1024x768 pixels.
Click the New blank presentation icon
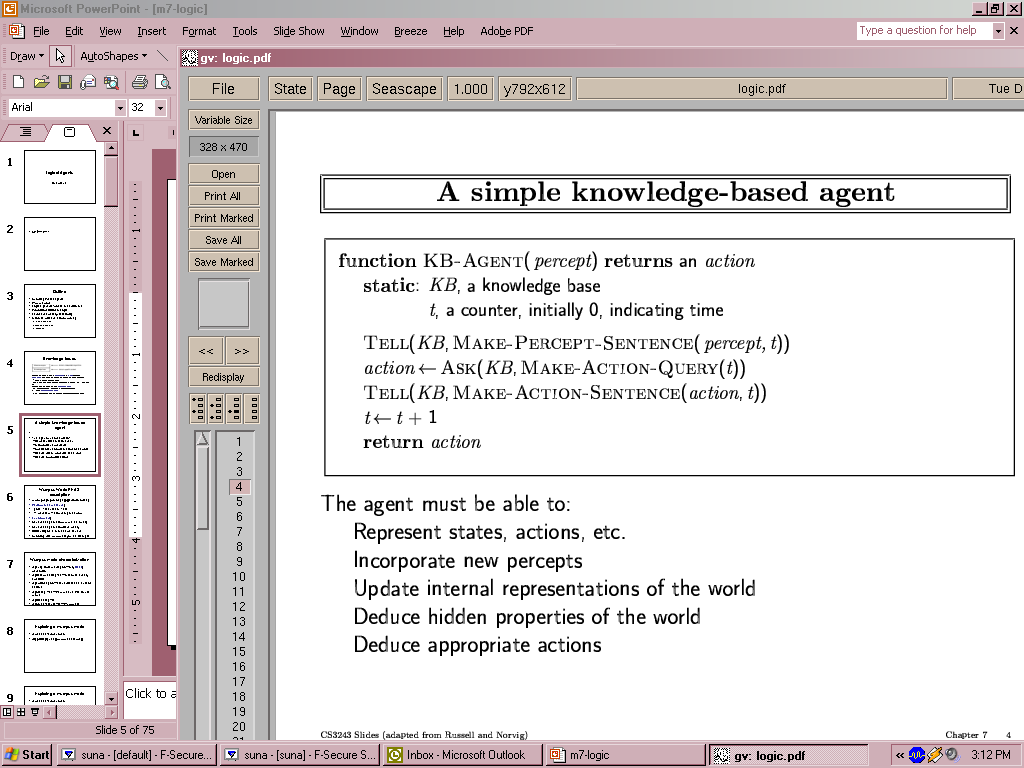pos(18,82)
